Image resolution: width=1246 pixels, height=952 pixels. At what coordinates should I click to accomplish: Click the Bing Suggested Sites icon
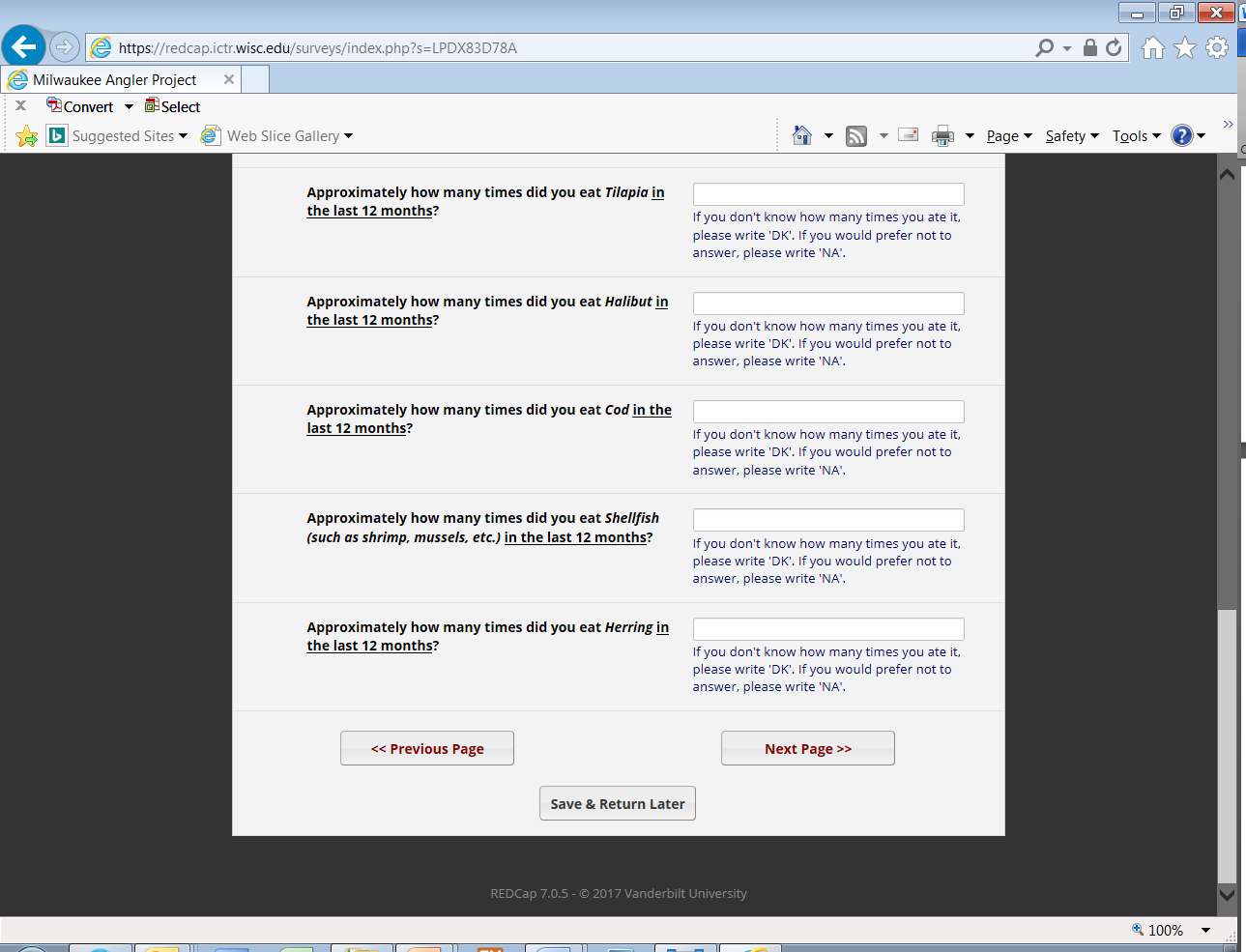57,135
